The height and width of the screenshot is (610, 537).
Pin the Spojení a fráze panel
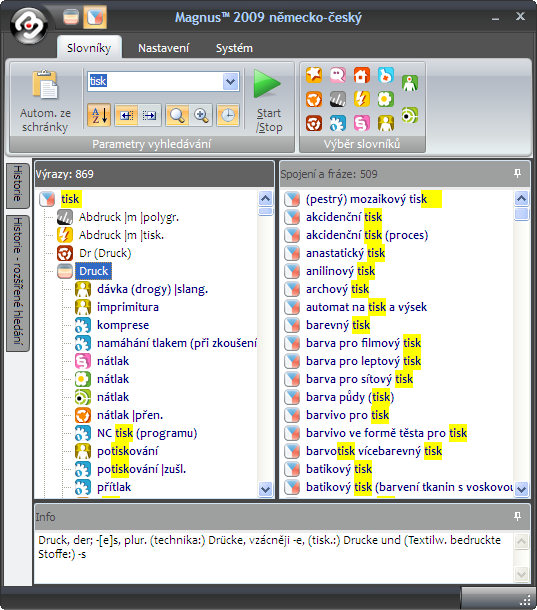pos(518,174)
